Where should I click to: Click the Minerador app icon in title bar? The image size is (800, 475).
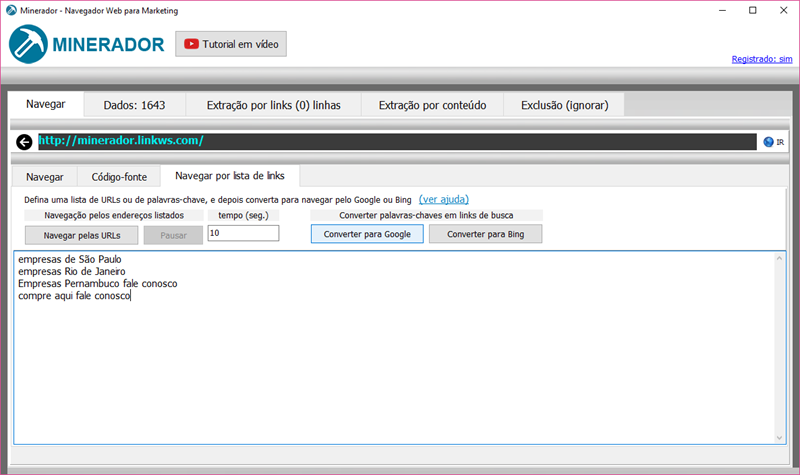coord(11,10)
